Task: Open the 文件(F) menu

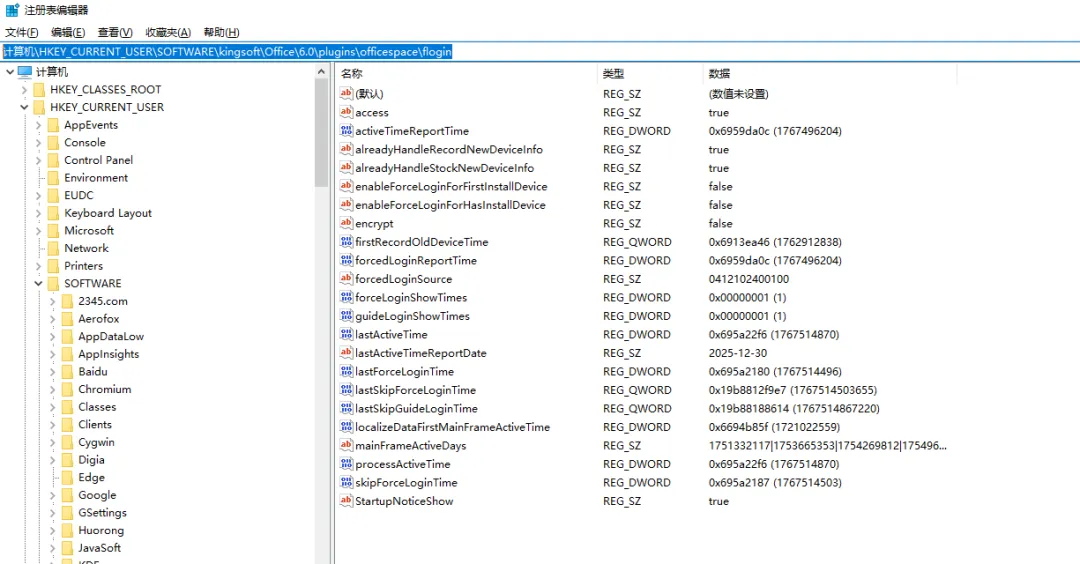Action: coord(21,32)
